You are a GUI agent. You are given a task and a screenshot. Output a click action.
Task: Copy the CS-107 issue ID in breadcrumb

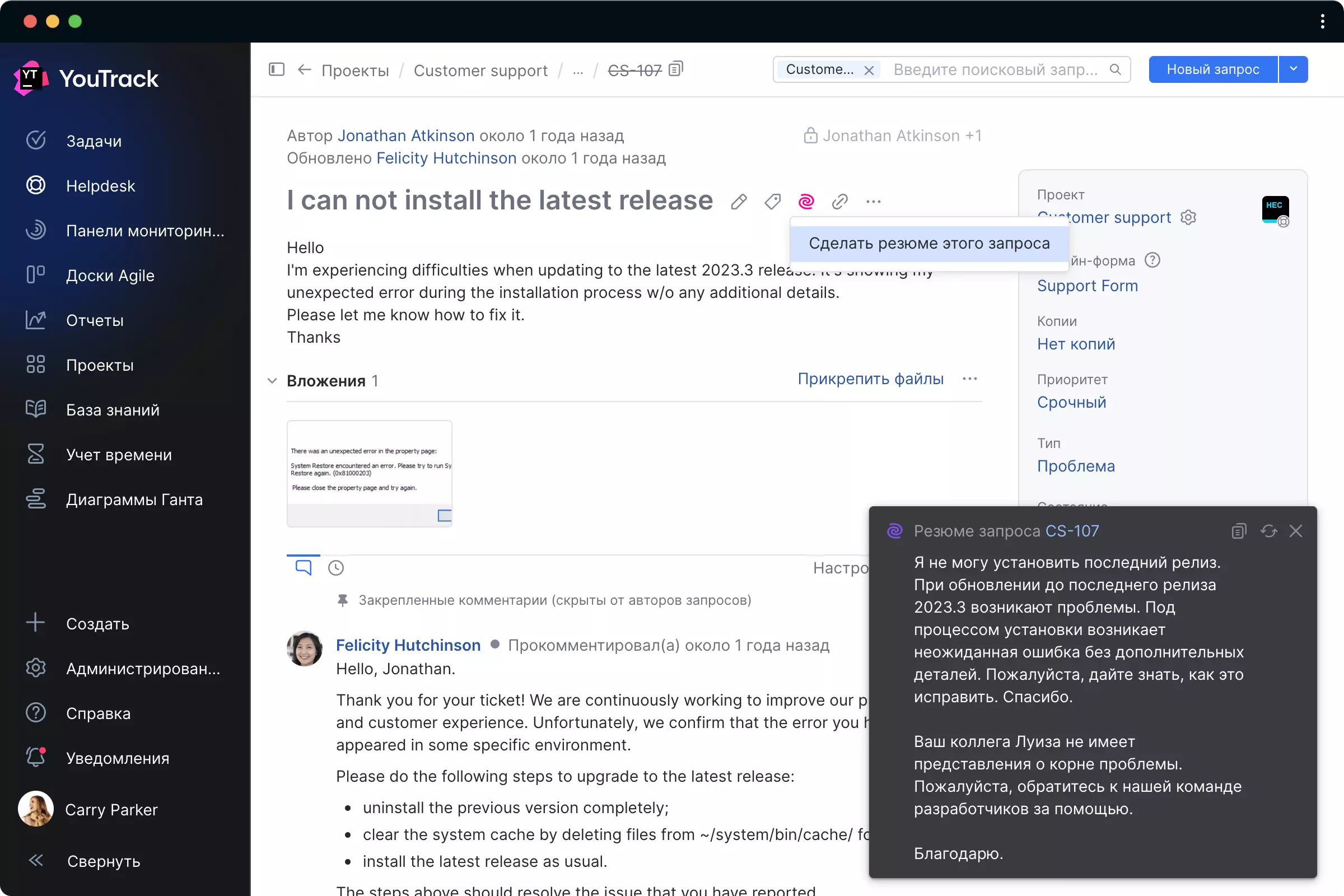pyautogui.click(x=676, y=69)
